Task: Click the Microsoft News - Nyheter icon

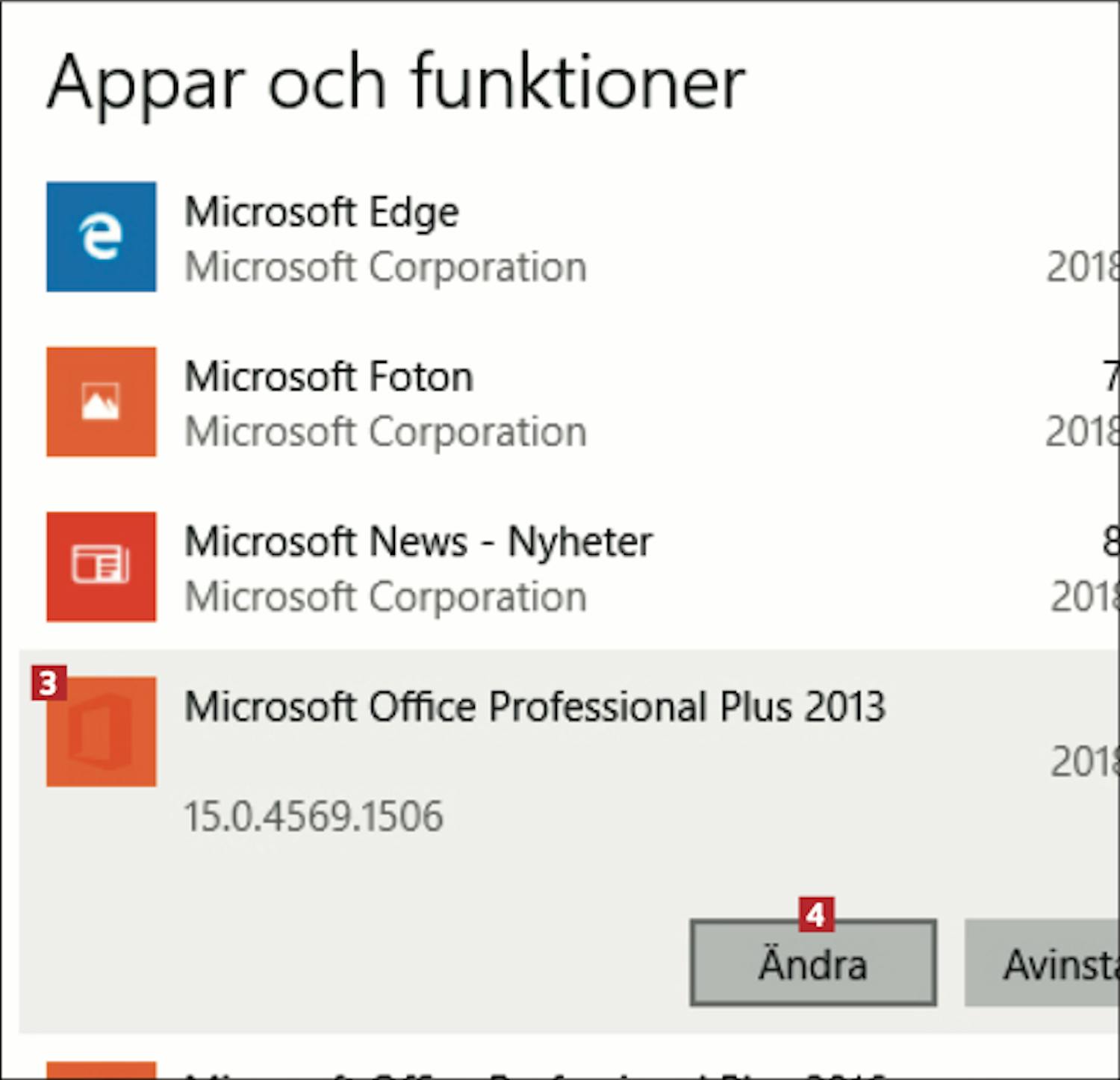Action: [102, 567]
